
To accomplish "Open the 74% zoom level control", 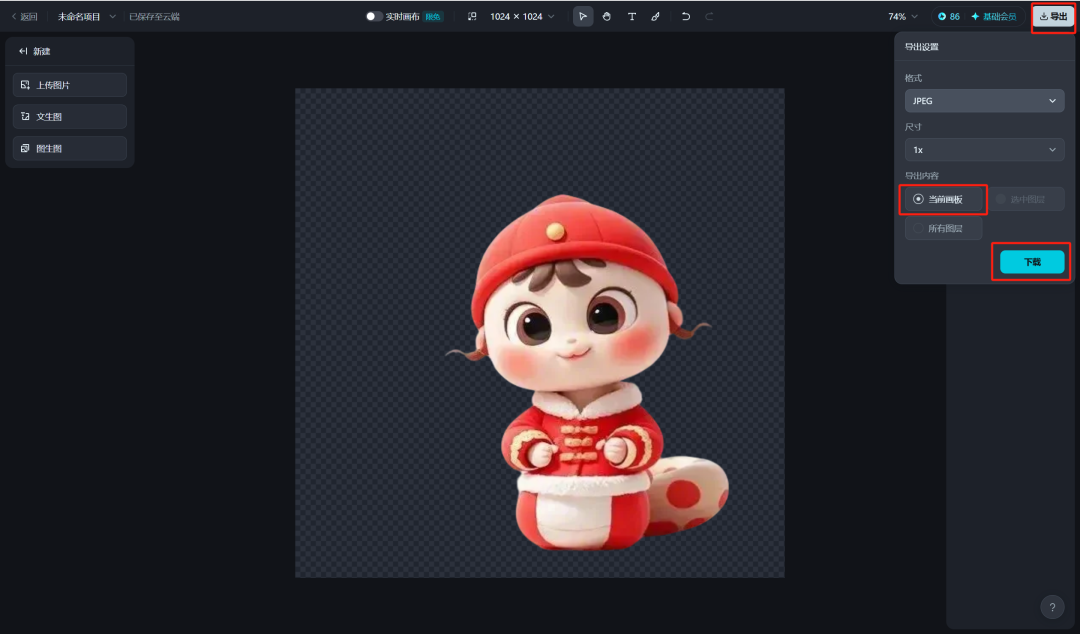I will (897, 16).
